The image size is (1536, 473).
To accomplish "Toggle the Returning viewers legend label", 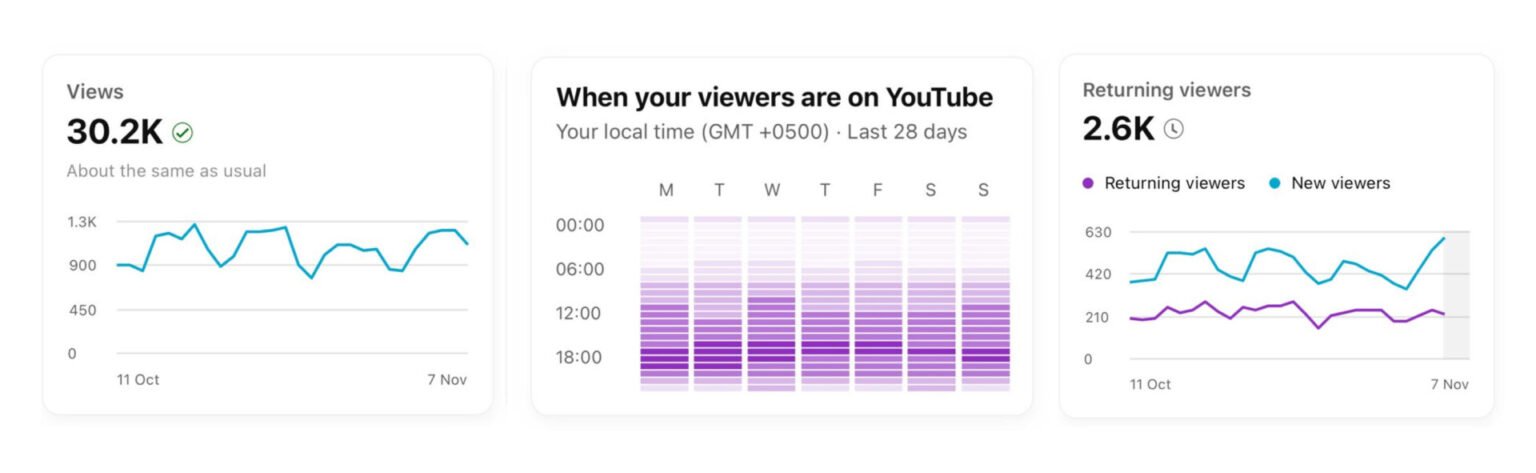I will click(1174, 183).
